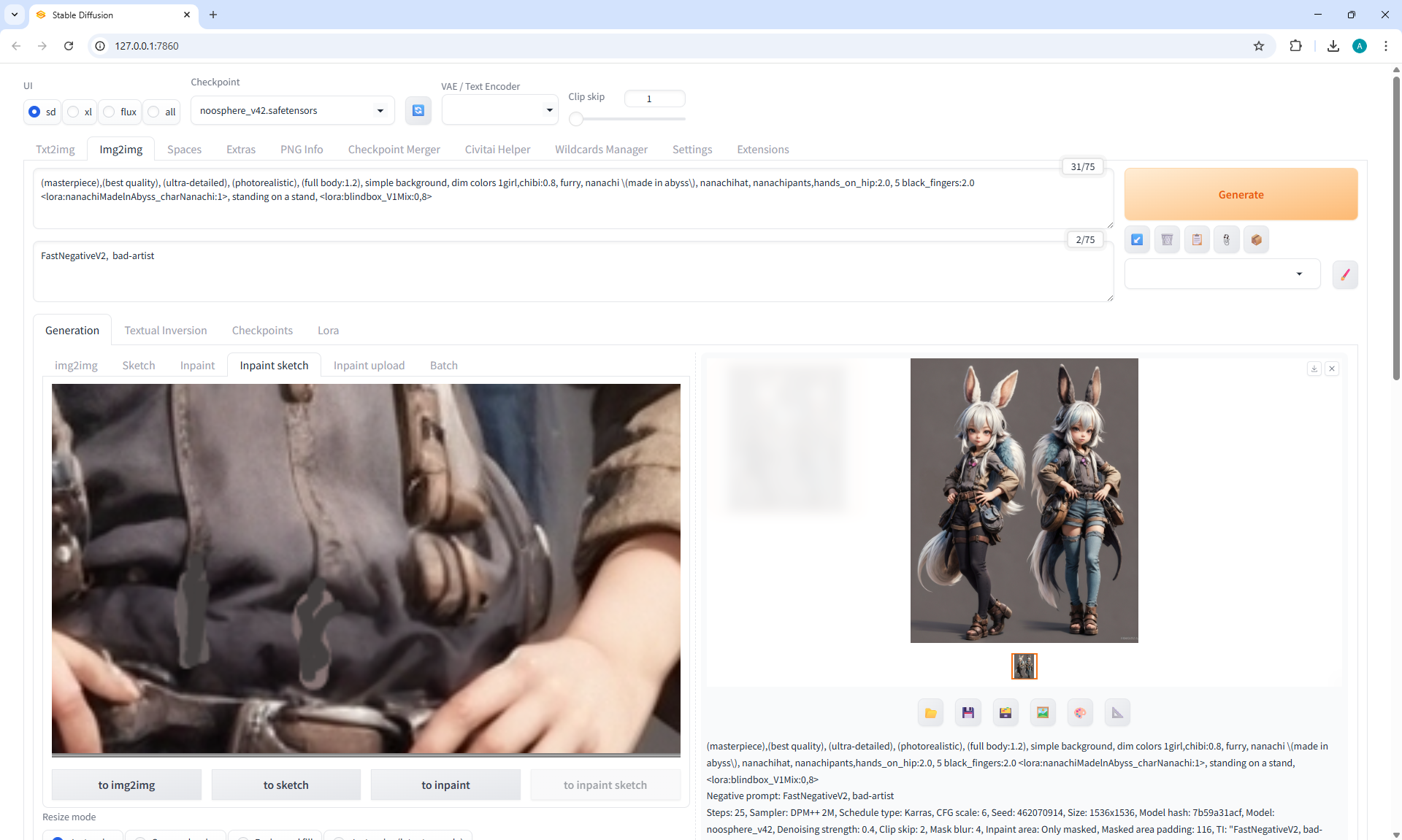This screenshot has height=840, width=1402.
Task: Click the checkpoint refresh icon
Action: [418, 110]
